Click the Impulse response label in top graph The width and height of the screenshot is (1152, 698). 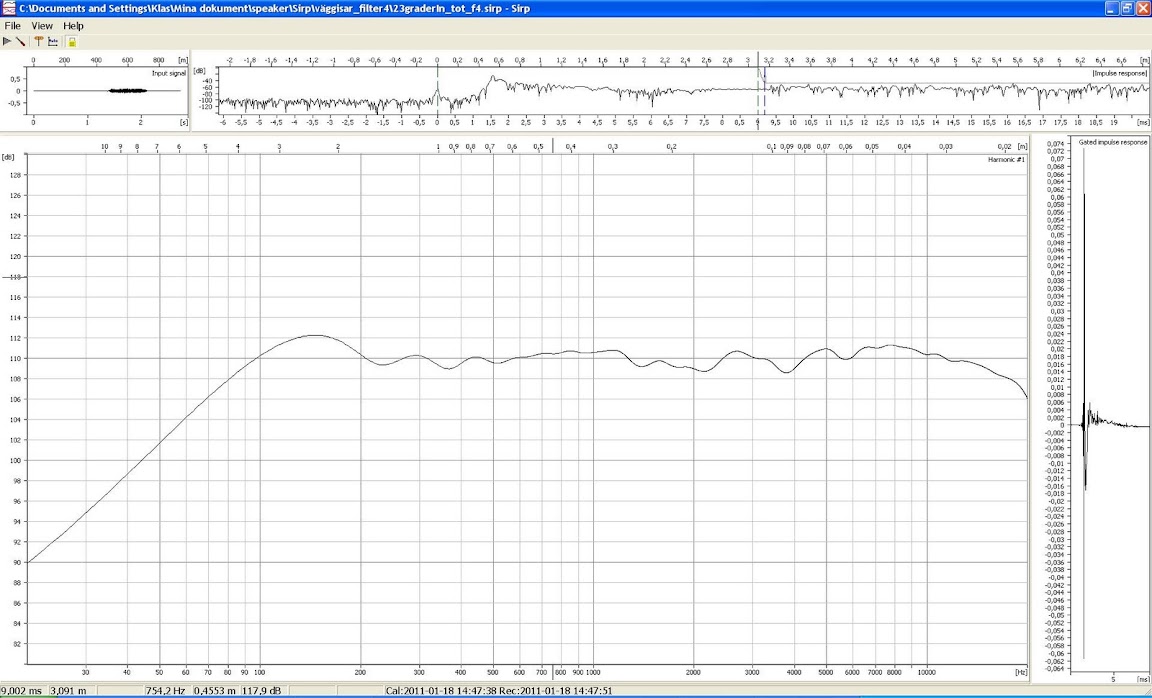point(1119,73)
